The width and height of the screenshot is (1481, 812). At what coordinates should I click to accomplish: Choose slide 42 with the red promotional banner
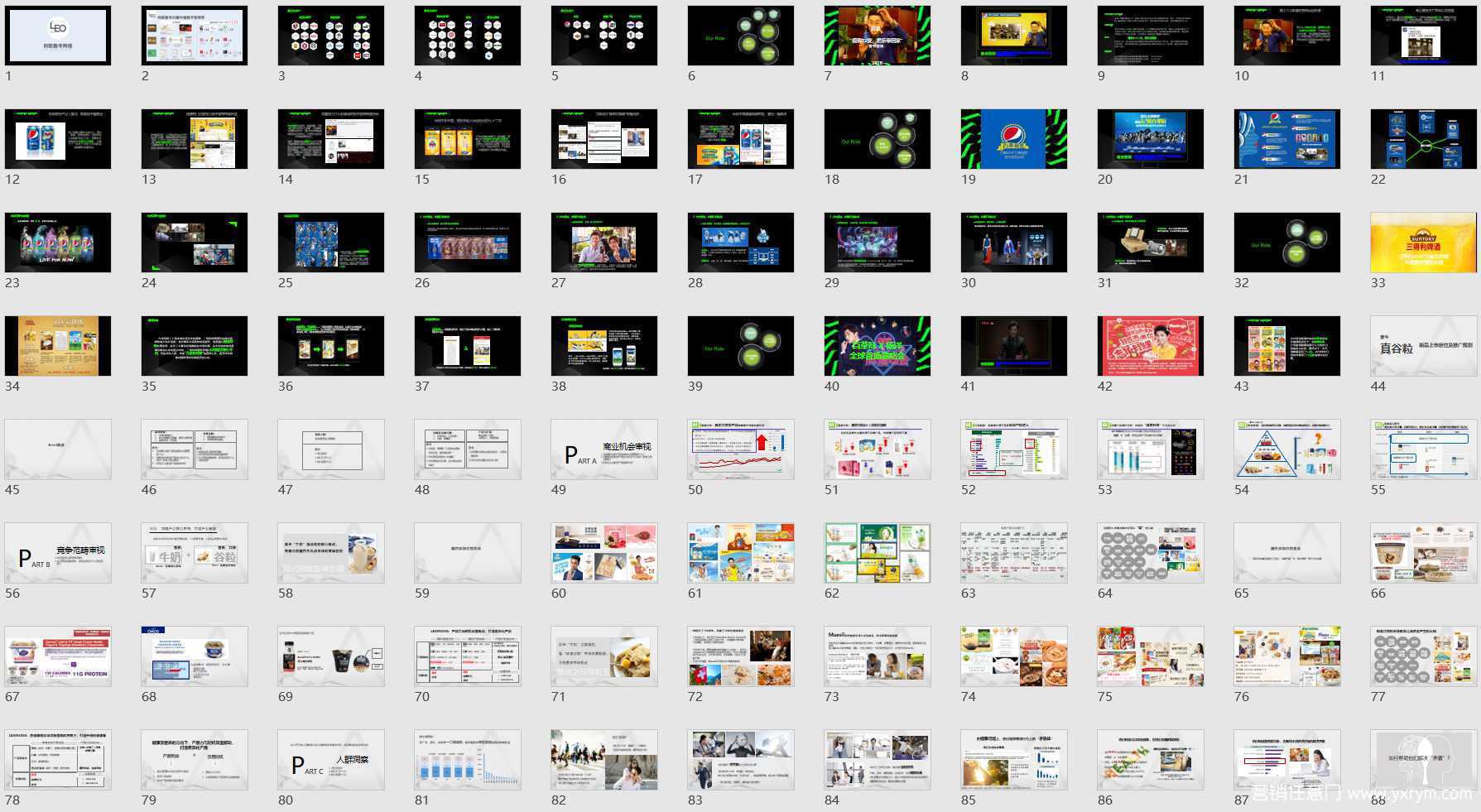coord(1151,346)
